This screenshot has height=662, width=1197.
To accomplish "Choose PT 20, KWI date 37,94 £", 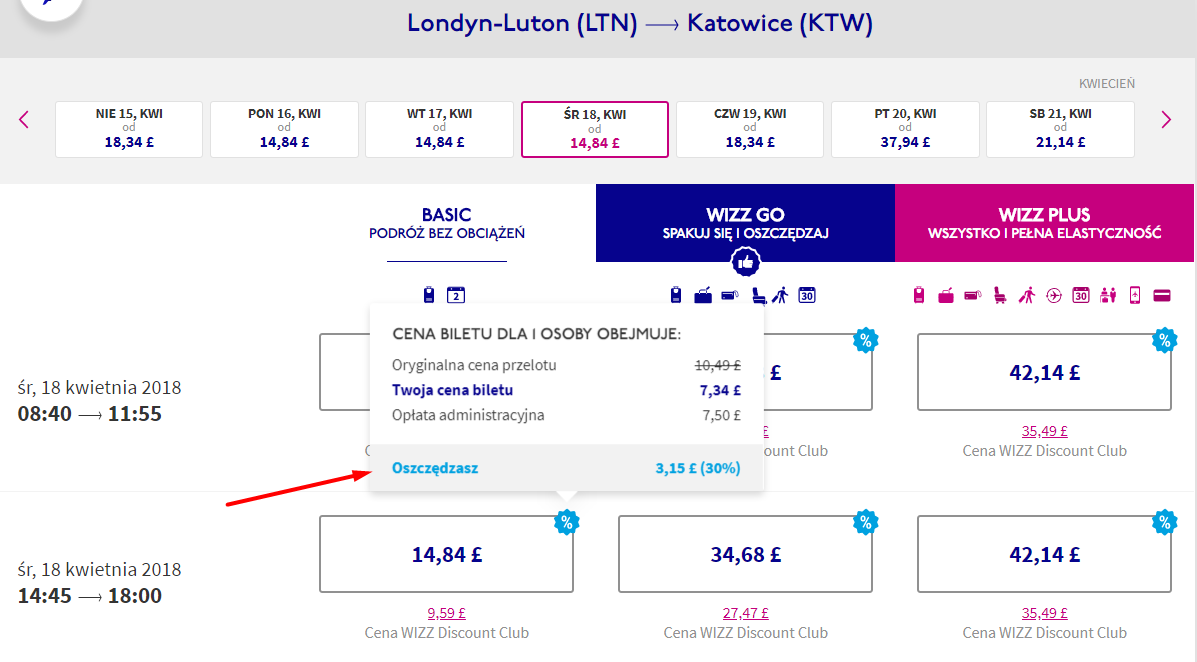I will click(x=905, y=129).
